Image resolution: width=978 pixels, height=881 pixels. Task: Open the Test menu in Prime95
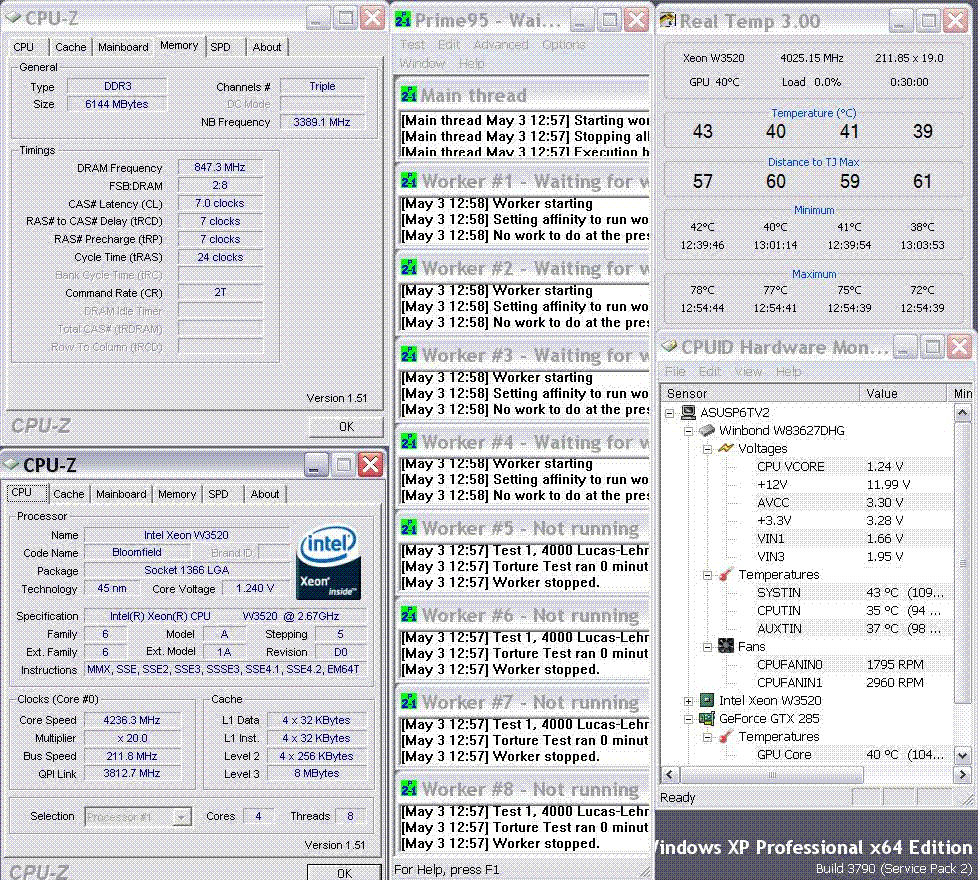click(x=412, y=45)
